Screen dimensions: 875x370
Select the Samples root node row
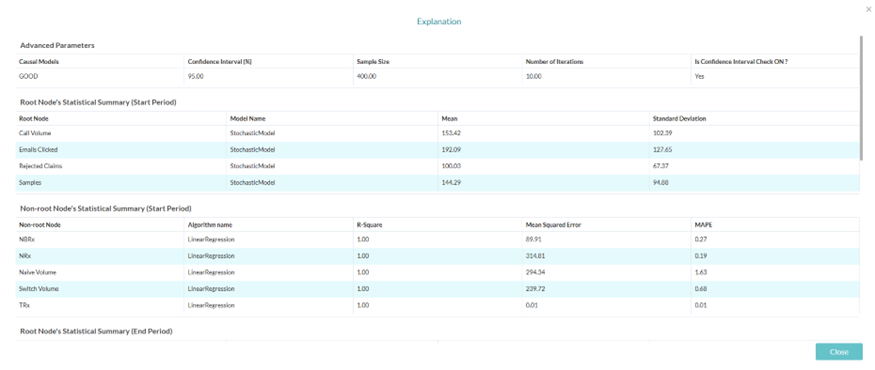pyautogui.click(x=438, y=182)
